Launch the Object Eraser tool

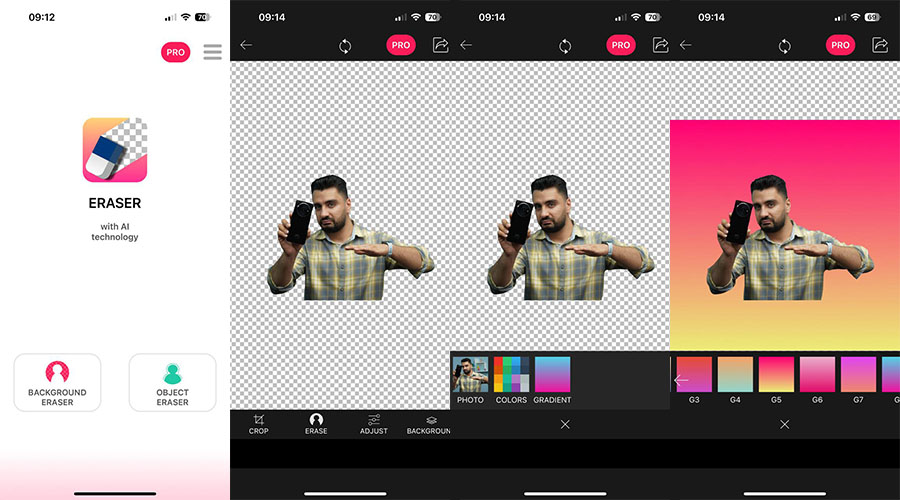point(172,382)
